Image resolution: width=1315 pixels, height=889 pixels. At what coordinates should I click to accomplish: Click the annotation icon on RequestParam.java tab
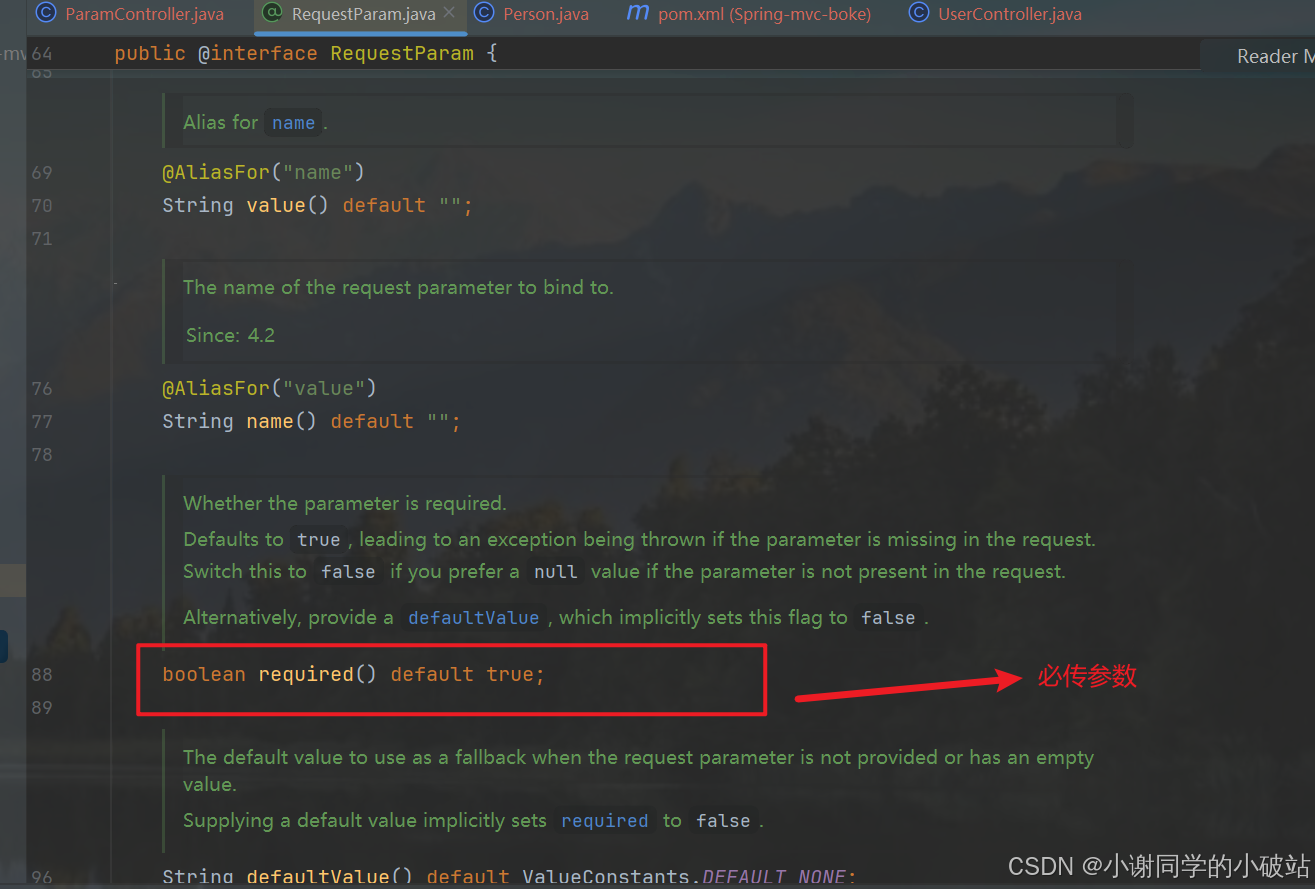271,14
